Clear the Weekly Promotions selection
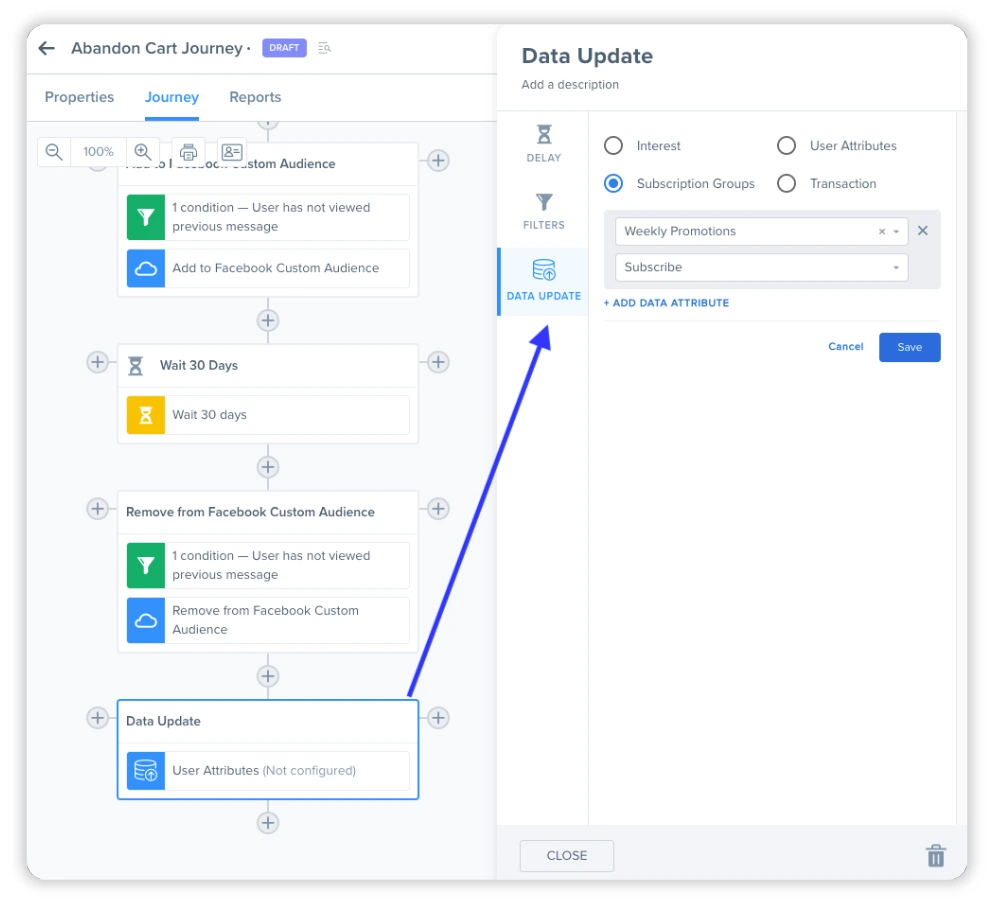The image size is (994, 904). pos(882,231)
